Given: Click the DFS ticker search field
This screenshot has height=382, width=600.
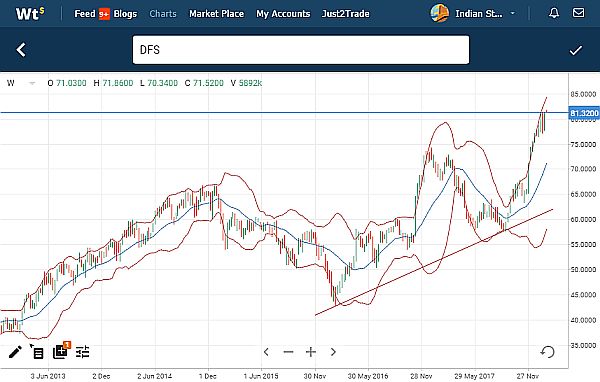Looking at the screenshot, I should [301, 50].
